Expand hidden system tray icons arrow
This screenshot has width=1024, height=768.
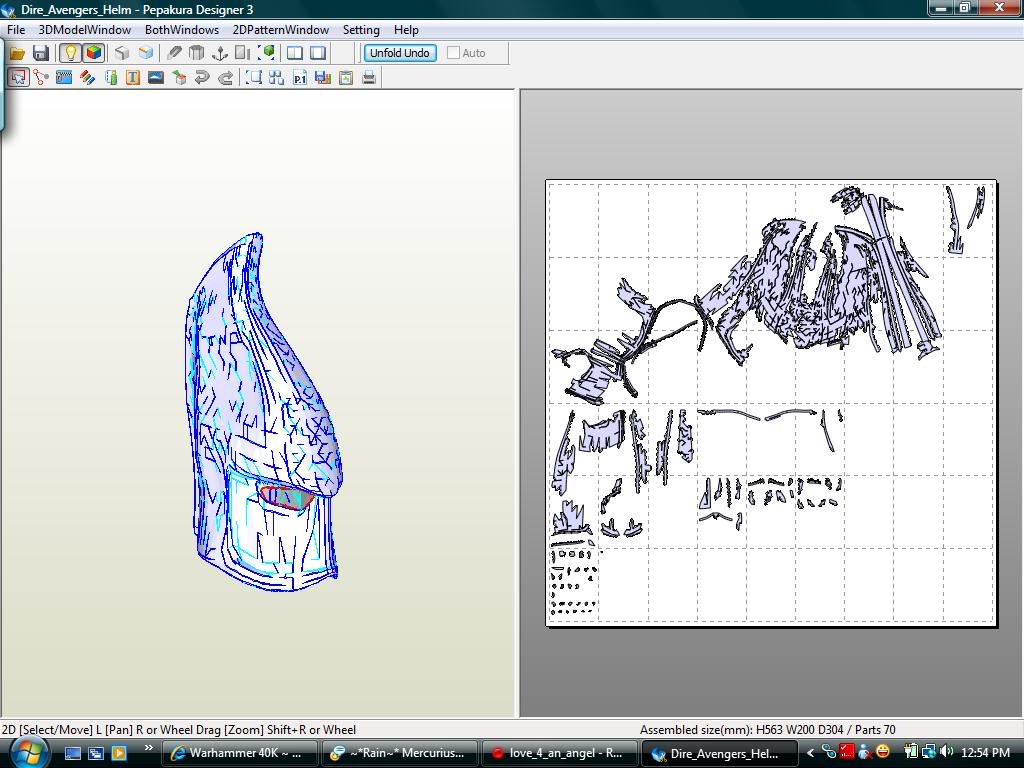pyautogui.click(x=810, y=753)
